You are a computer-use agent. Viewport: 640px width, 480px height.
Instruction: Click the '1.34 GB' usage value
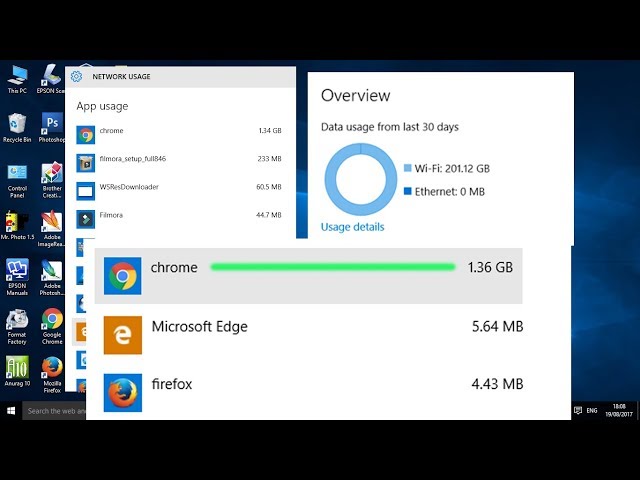coord(270,131)
